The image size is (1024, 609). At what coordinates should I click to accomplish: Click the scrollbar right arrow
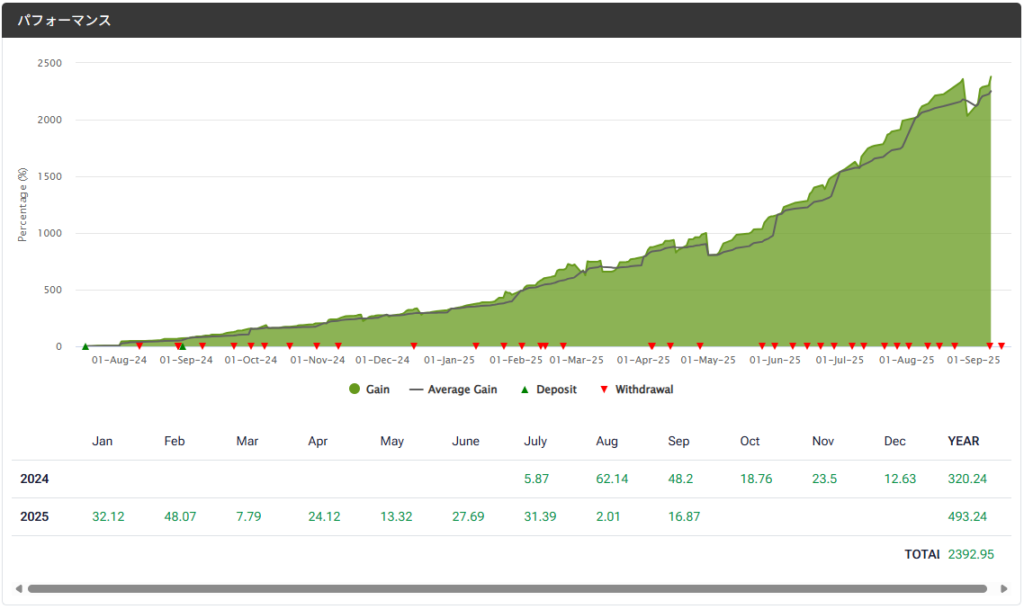1004,588
